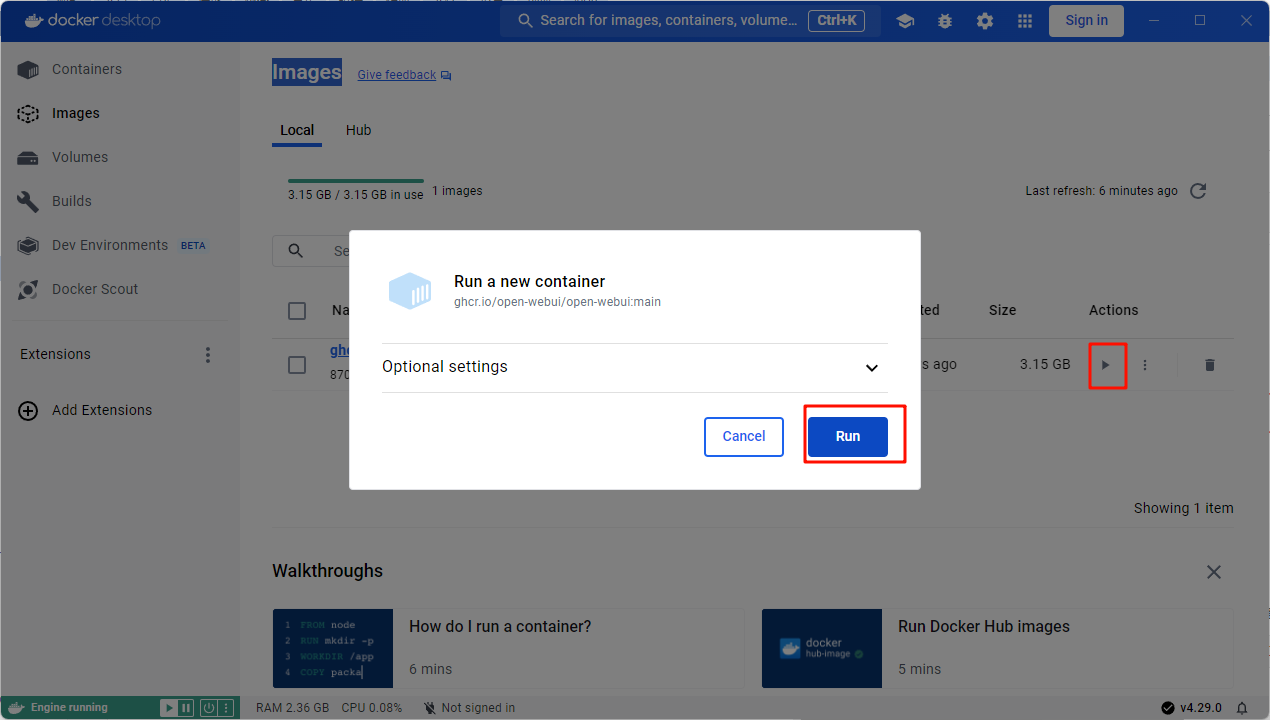Open the Builds section
The height and width of the screenshot is (720, 1270).
coord(120,201)
